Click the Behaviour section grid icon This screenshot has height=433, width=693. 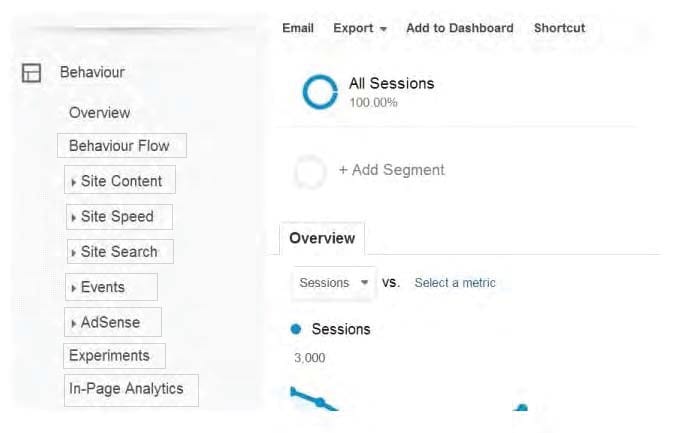(31, 73)
